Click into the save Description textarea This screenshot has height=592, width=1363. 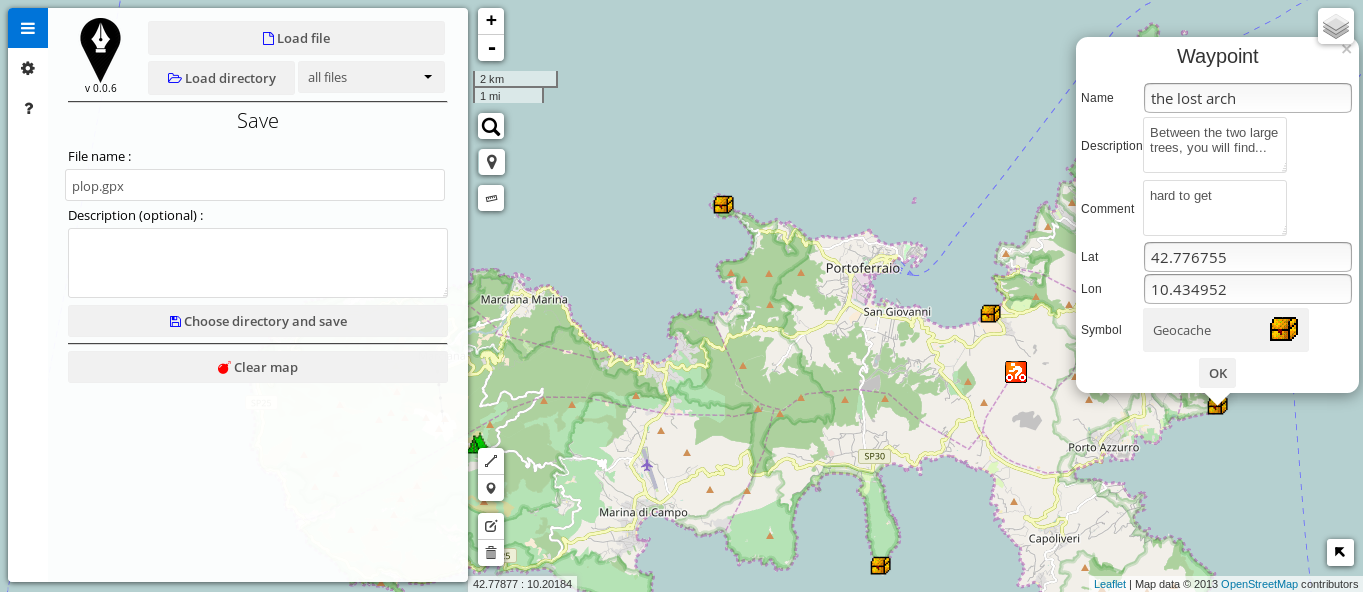pyautogui.click(x=258, y=263)
